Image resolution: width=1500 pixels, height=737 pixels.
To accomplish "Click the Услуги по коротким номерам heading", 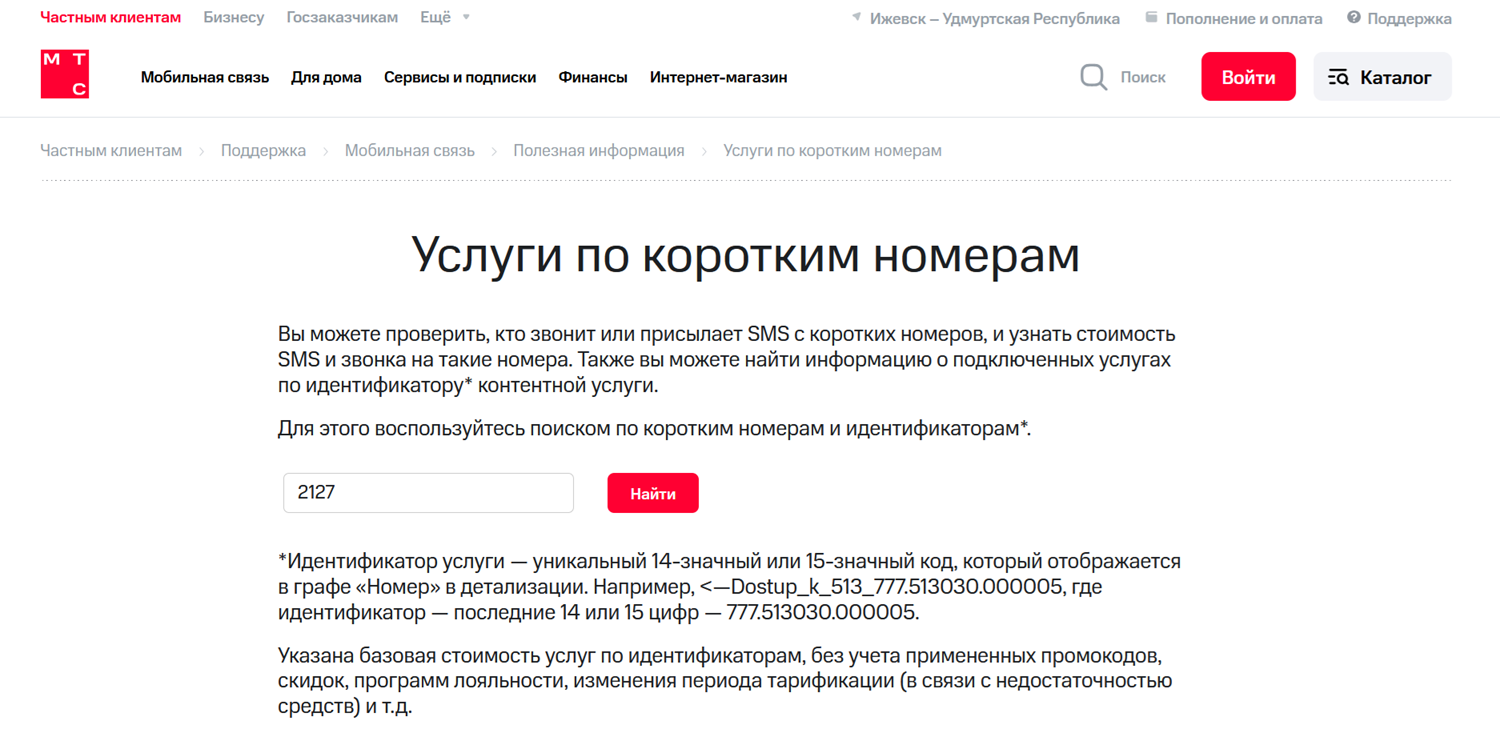I will pos(746,254).
